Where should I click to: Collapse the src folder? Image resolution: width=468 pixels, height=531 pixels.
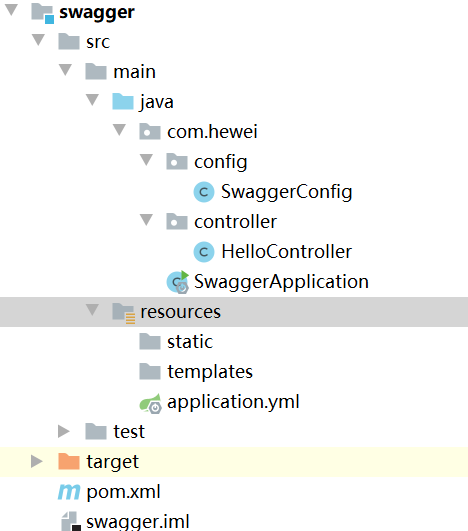pos(38,40)
